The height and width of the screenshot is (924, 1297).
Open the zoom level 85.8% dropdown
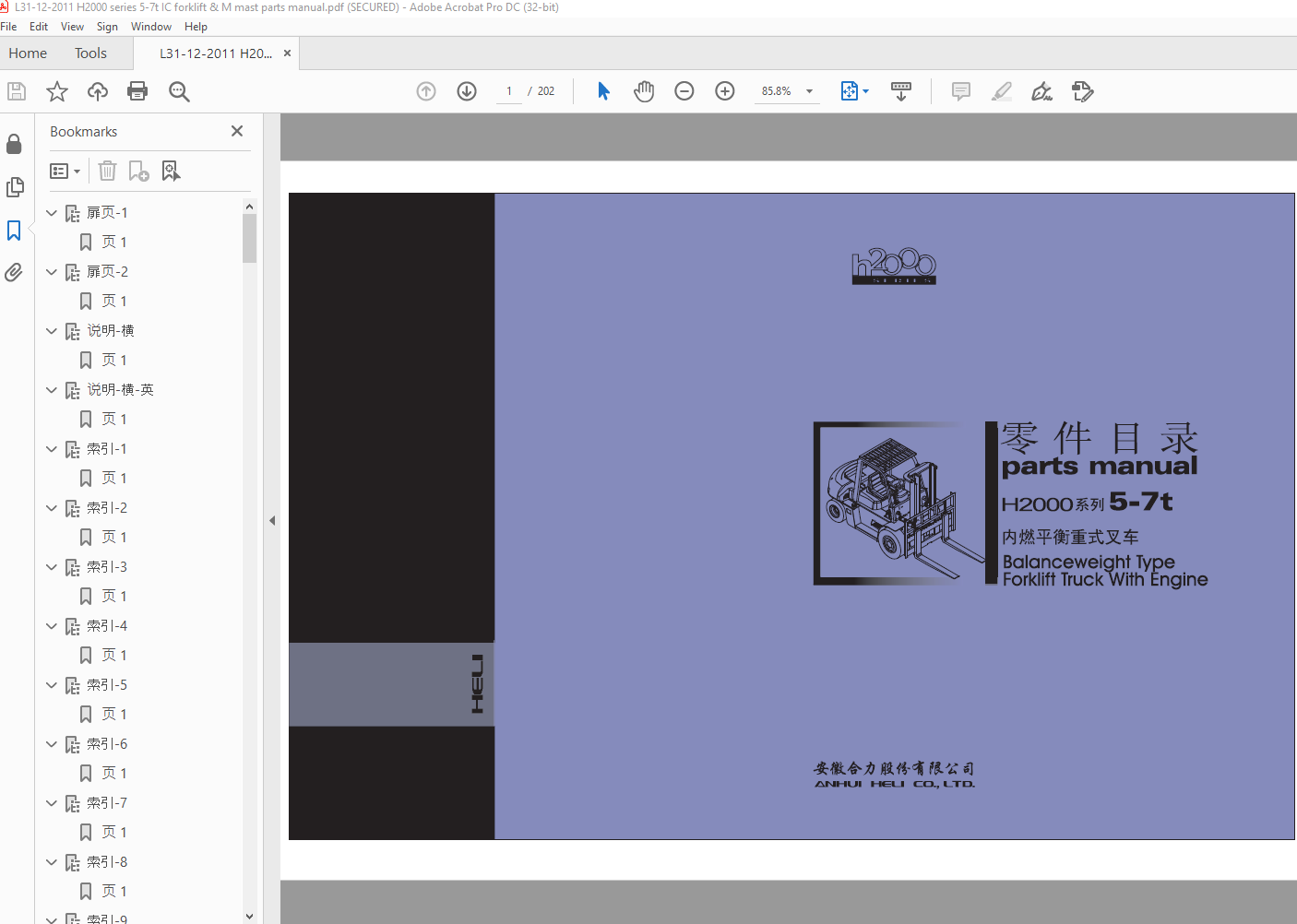[x=787, y=91]
